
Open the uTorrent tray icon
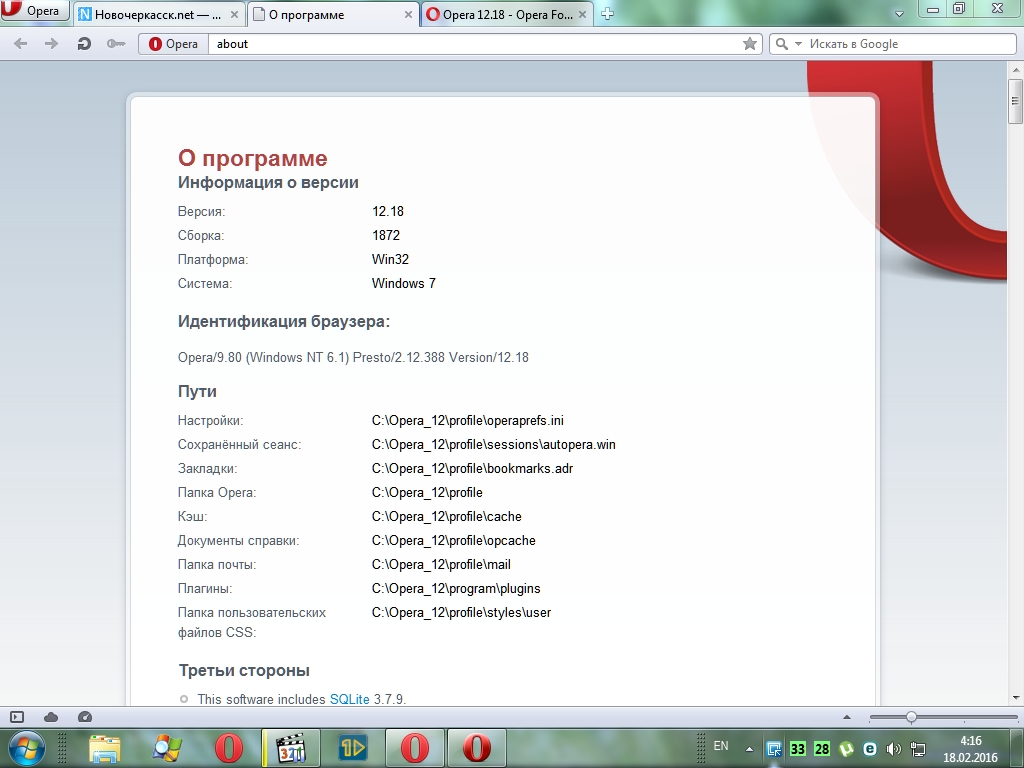(846, 749)
